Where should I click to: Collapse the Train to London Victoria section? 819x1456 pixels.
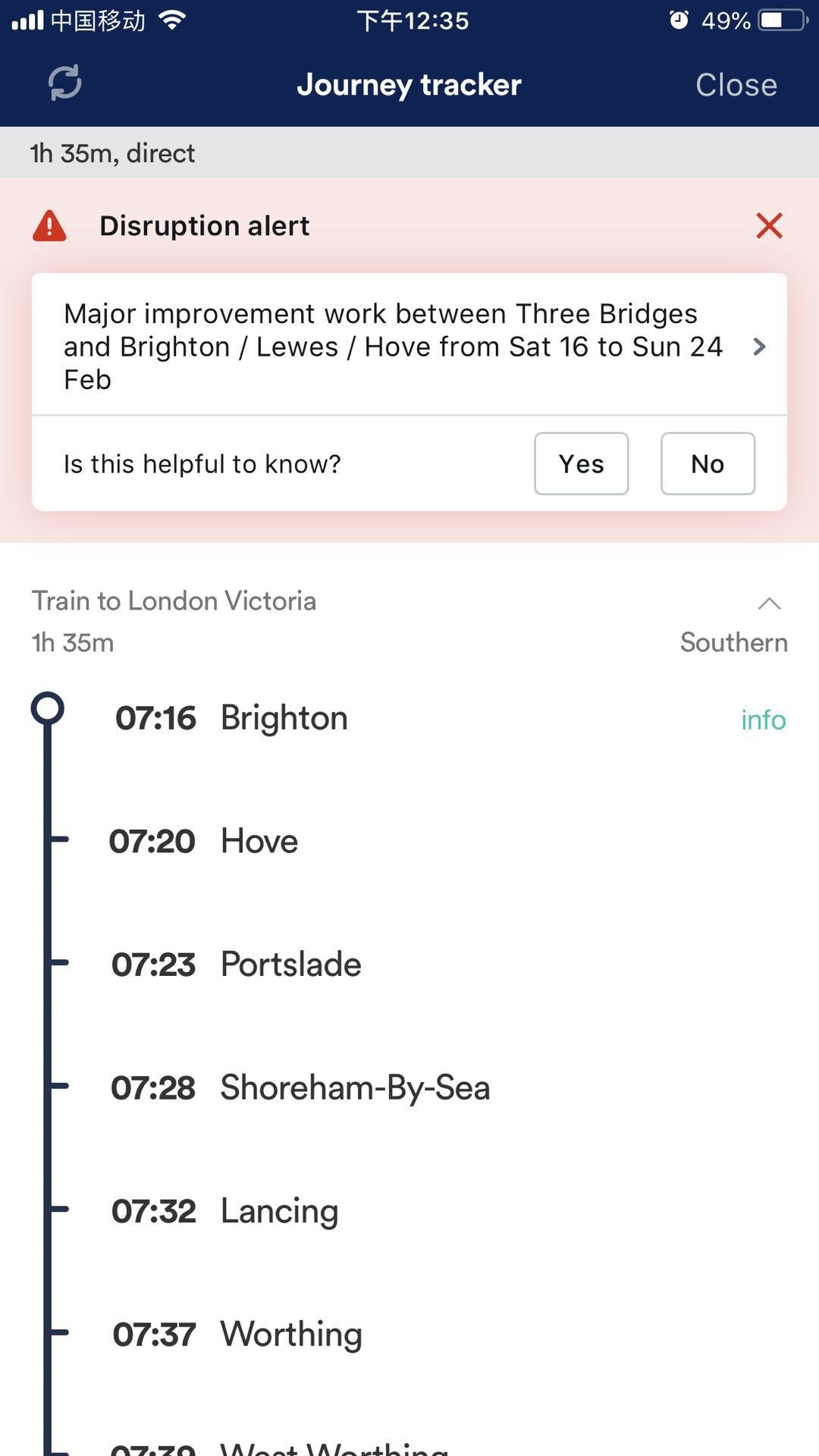[x=769, y=604]
